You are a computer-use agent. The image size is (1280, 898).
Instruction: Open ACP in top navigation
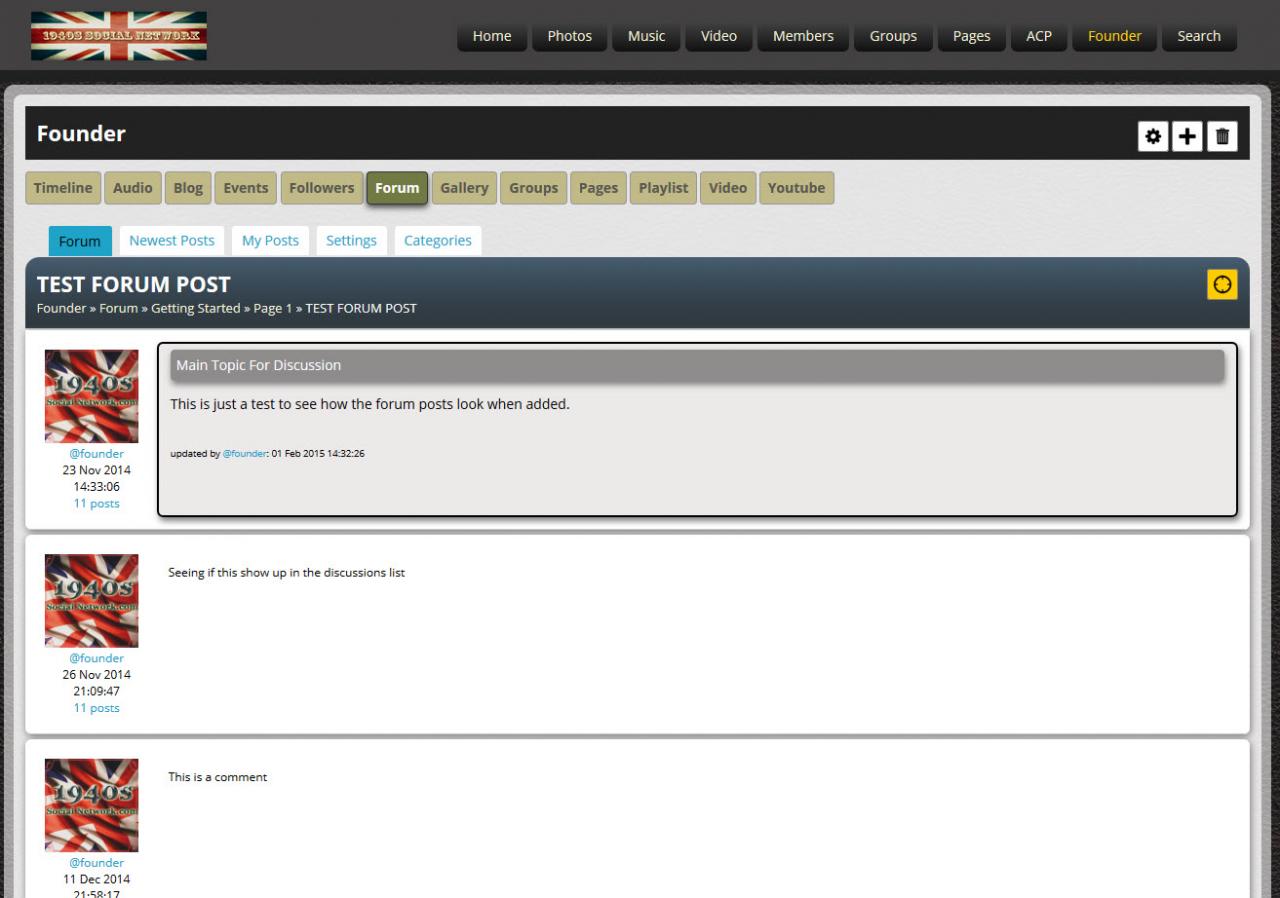pos(1039,36)
